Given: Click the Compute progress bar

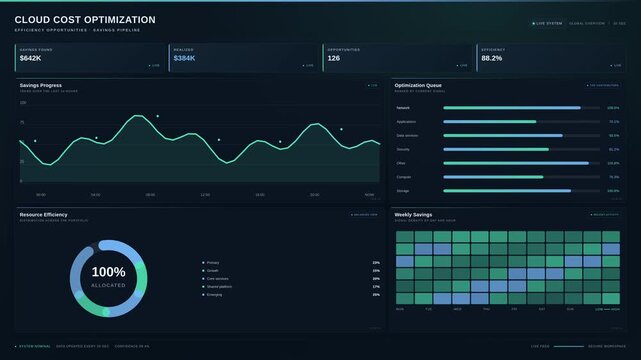Looking at the screenshot, I should click(521, 177).
